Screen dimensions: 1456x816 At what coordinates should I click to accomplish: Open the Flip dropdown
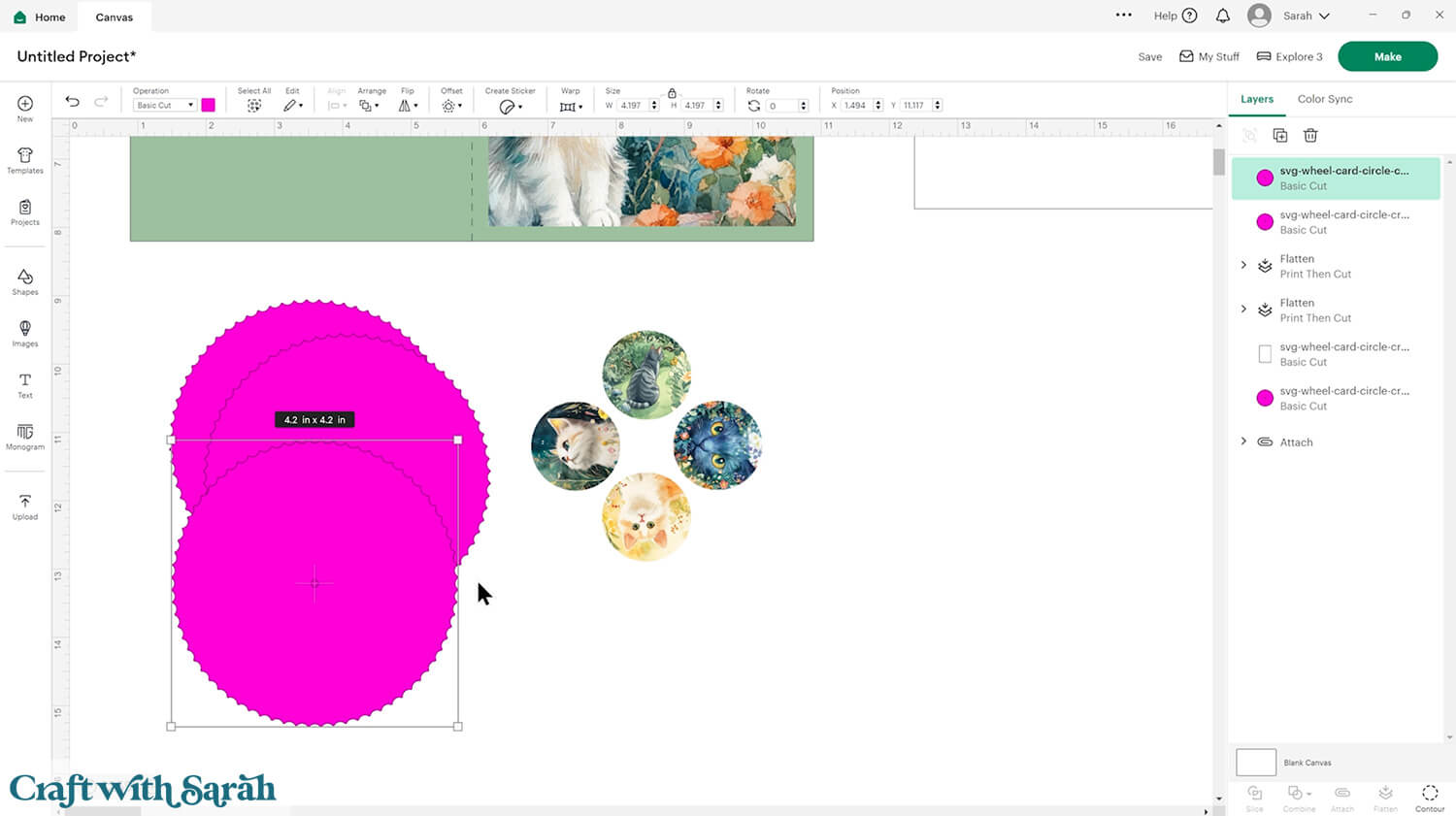click(x=409, y=106)
